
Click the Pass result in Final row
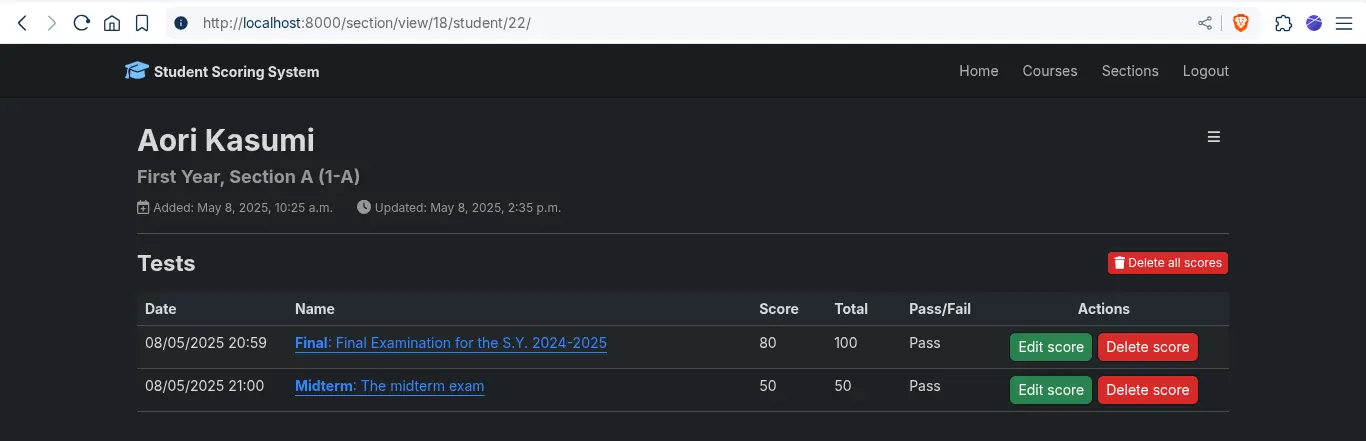coord(925,343)
